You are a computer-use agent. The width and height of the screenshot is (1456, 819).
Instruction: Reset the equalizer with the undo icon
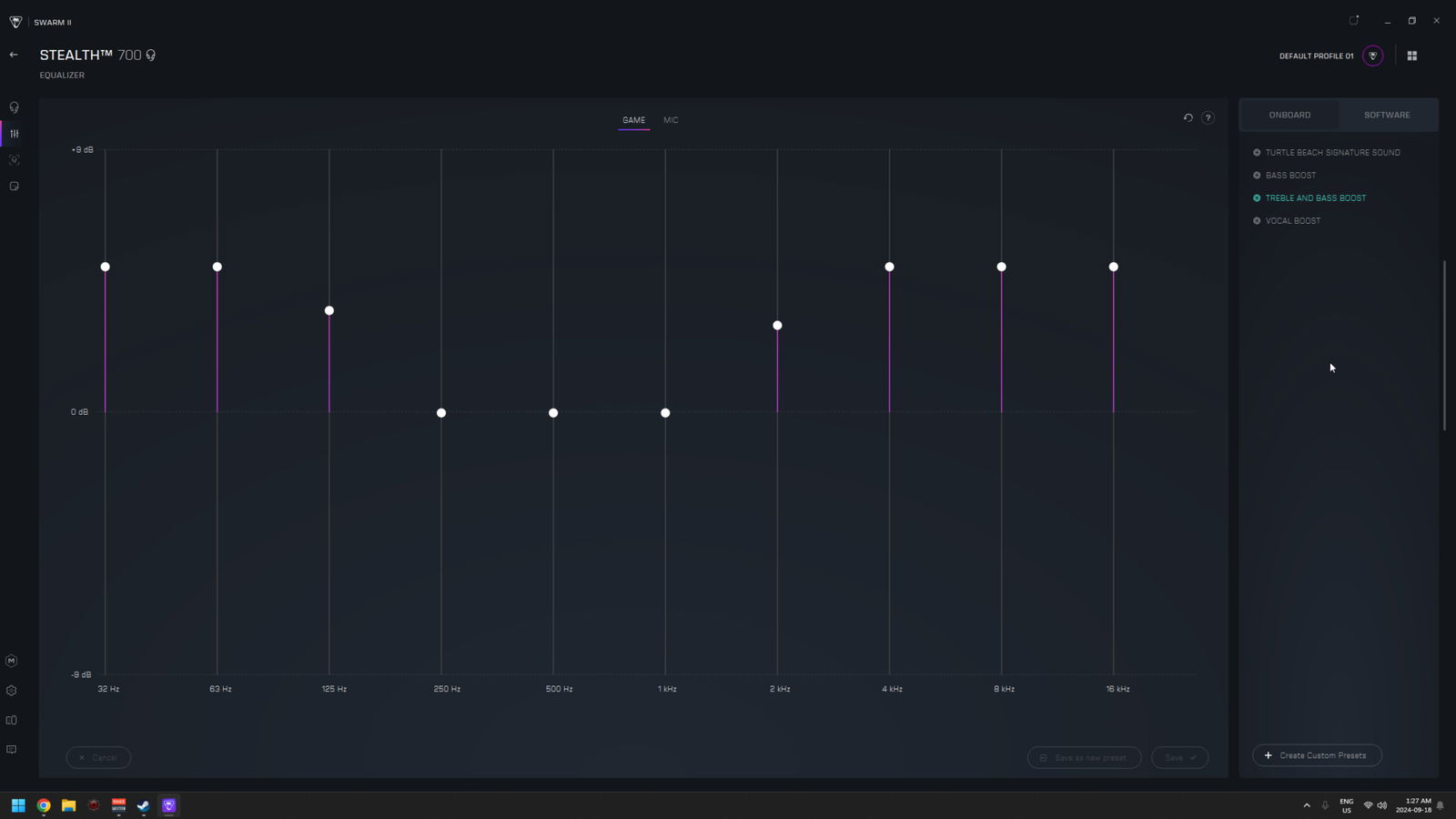pyautogui.click(x=1188, y=118)
